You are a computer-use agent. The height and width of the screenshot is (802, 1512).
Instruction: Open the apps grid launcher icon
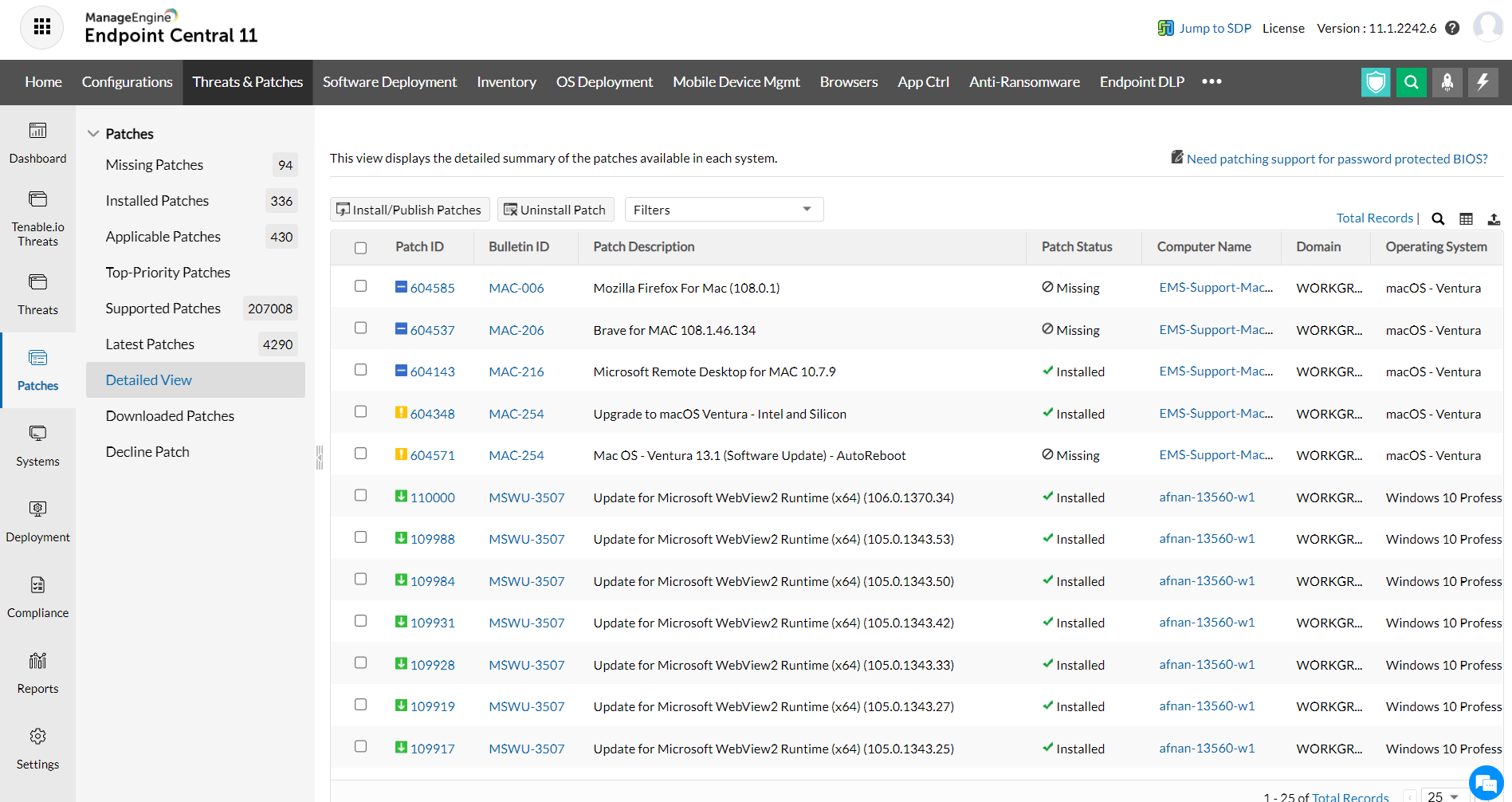click(42, 27)
